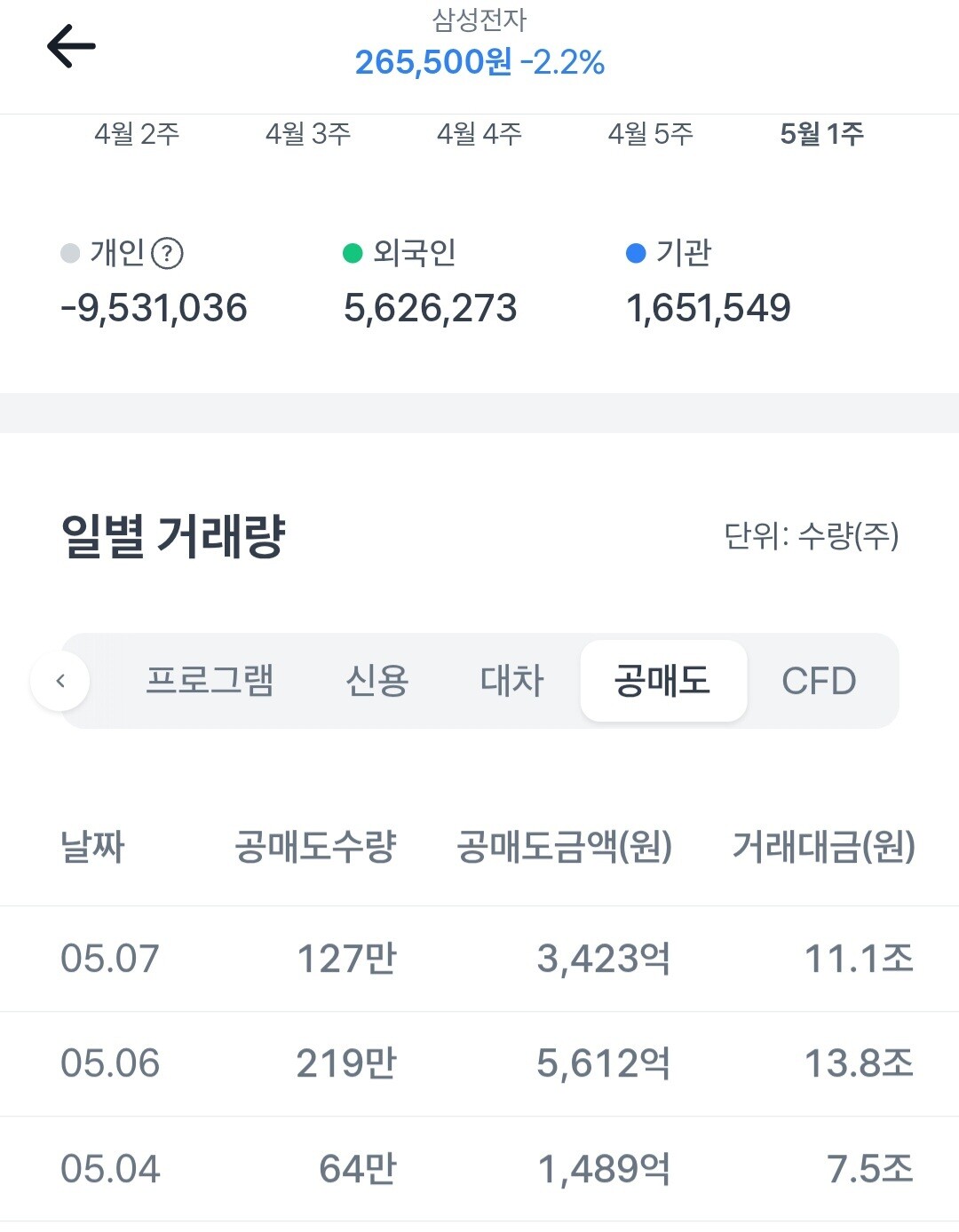The width and height of the screenshot is (959, 1232).
Task: Tap the gray 개인 legend dot
Action: pos(70,254)
